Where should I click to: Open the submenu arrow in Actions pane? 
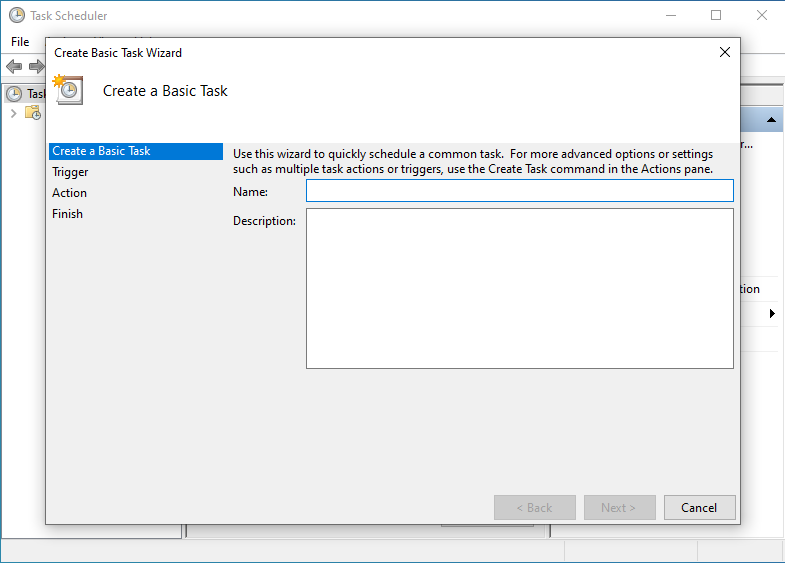click(772, 313)
